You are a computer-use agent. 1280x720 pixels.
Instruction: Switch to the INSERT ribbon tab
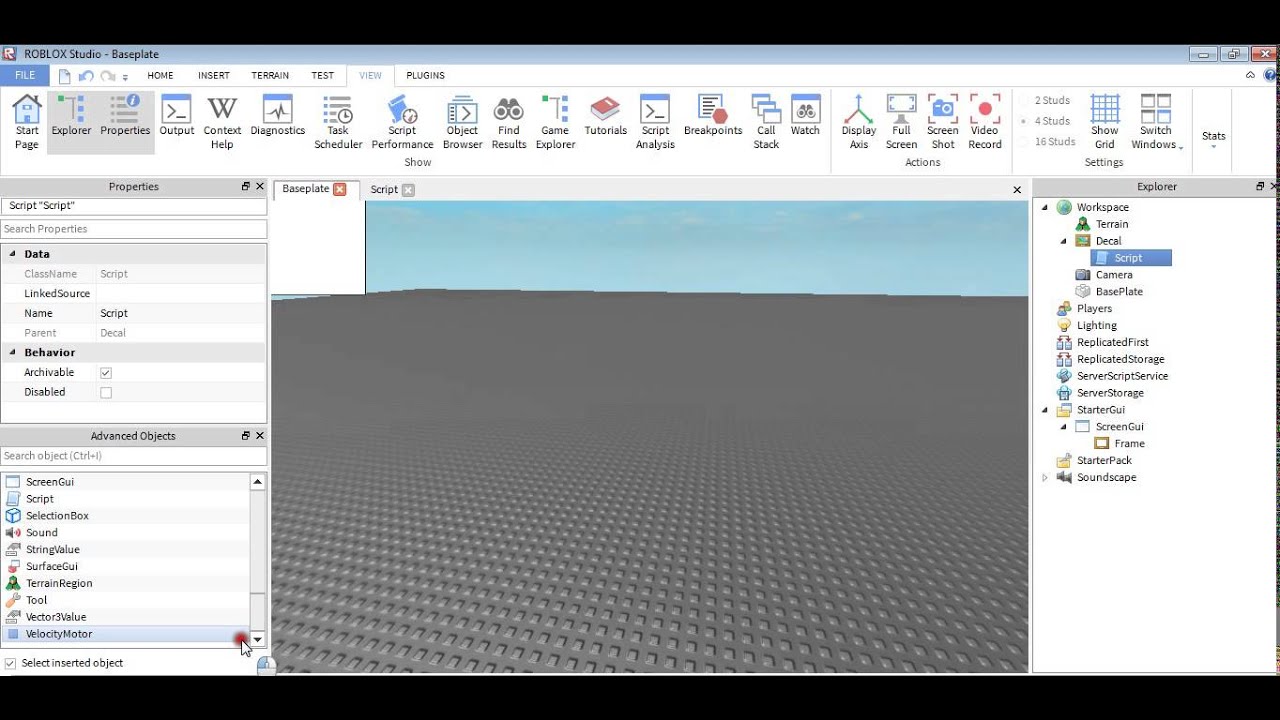(213, 75)
